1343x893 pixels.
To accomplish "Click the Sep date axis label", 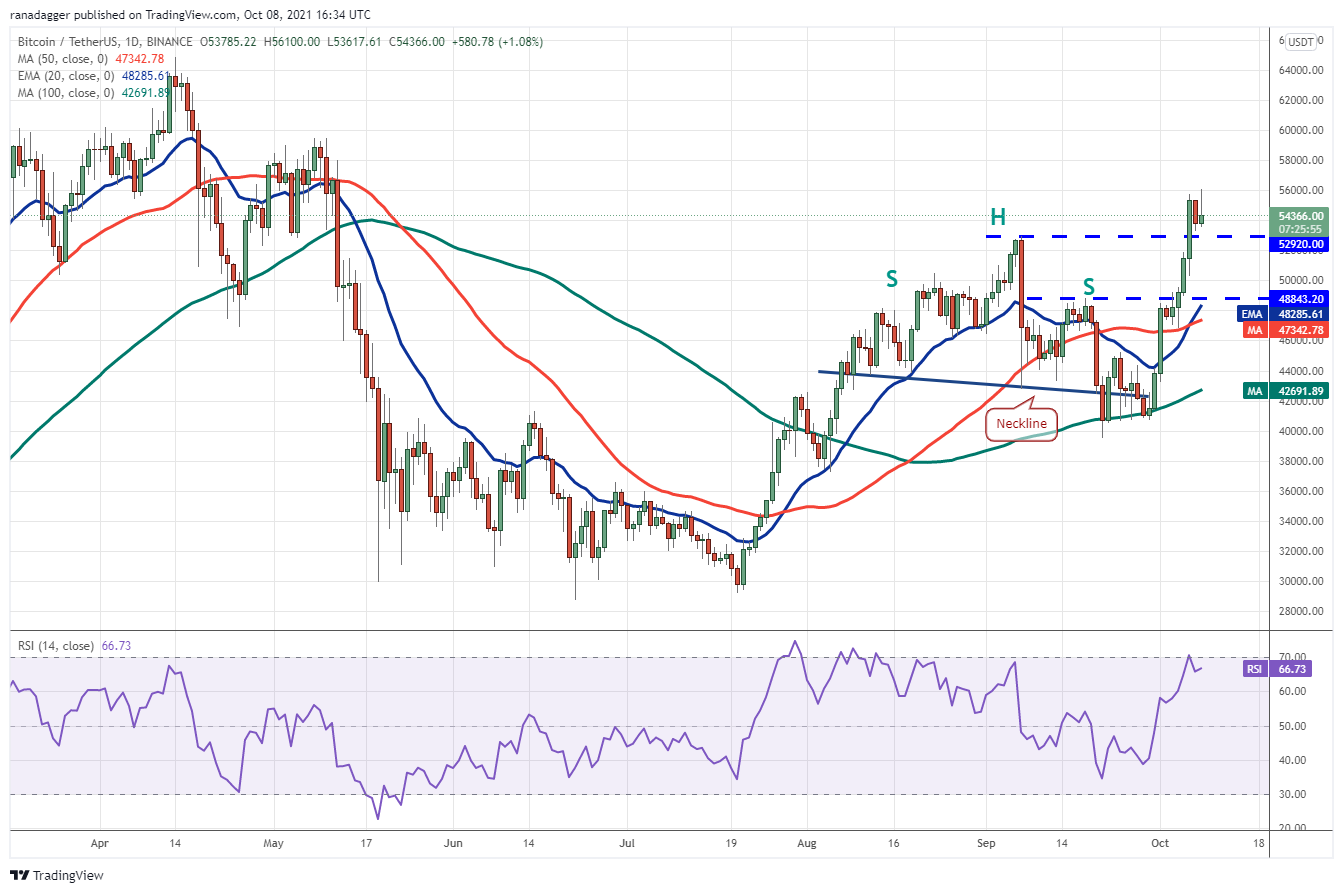I will click(x=986, y=843).
